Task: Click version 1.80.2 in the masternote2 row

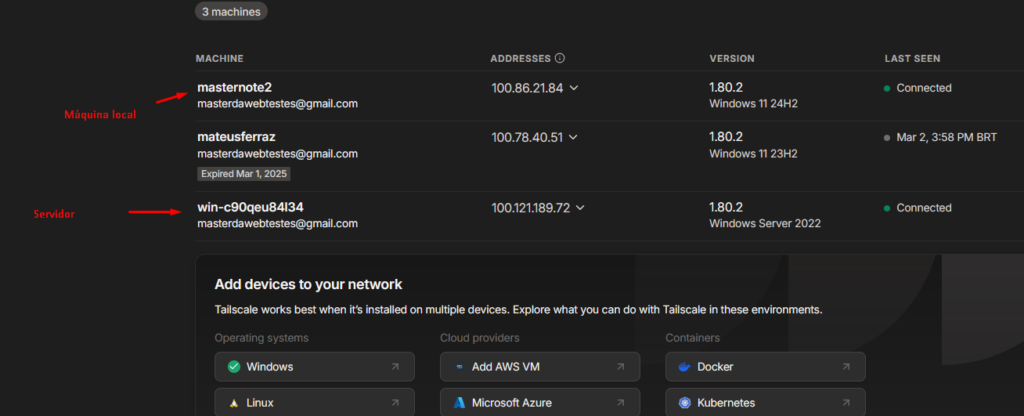Action: [726, 88]
